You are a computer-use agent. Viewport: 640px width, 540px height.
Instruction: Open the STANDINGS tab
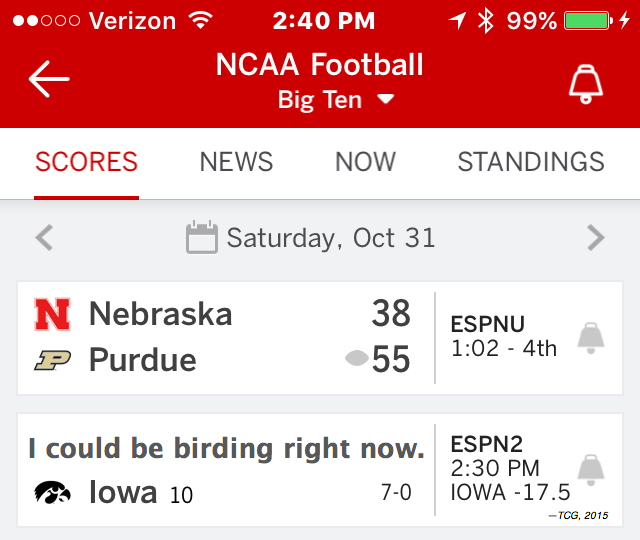531,162
